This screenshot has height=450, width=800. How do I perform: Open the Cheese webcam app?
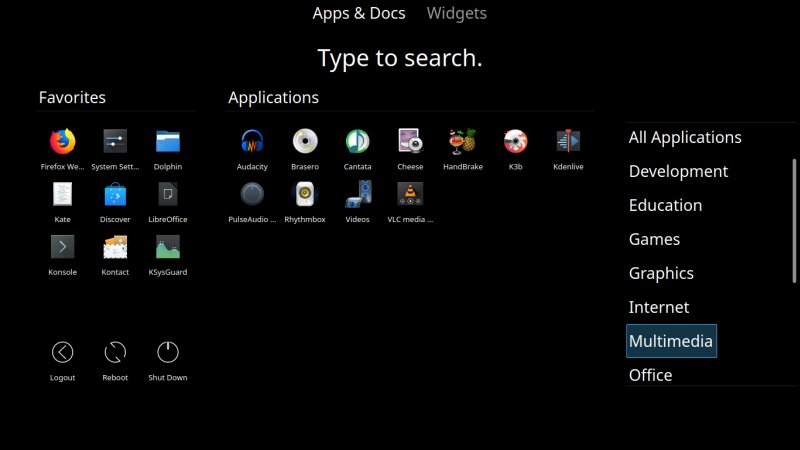pos(410,142)
